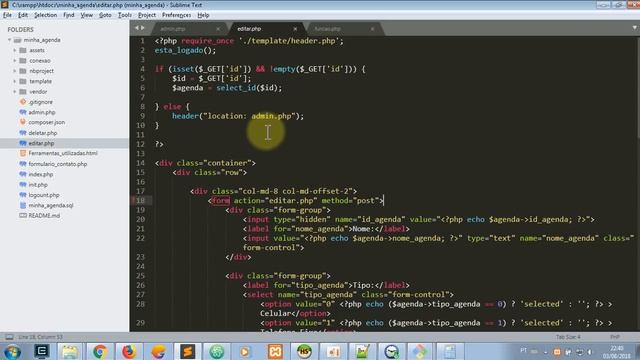Open the tab list dropdown arrow
This screenshot has height=360, width=640.
634,28
